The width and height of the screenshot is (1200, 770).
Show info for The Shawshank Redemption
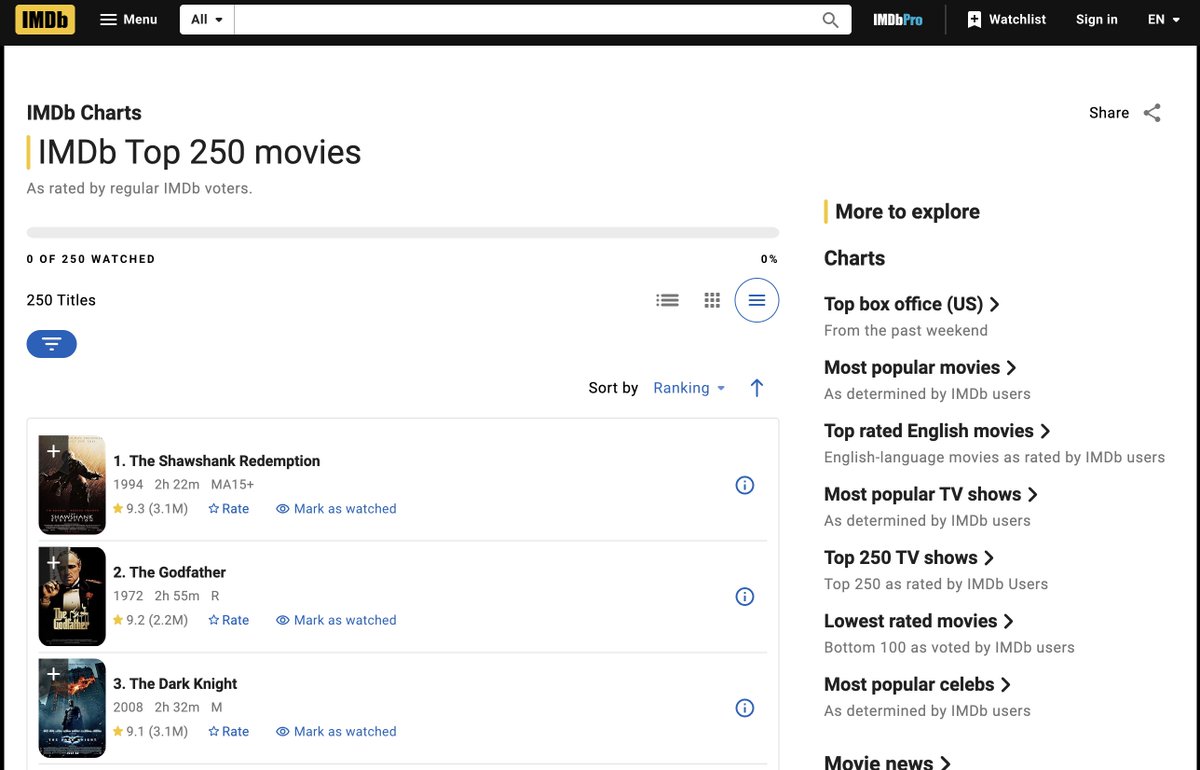click(x=745, y=485)
